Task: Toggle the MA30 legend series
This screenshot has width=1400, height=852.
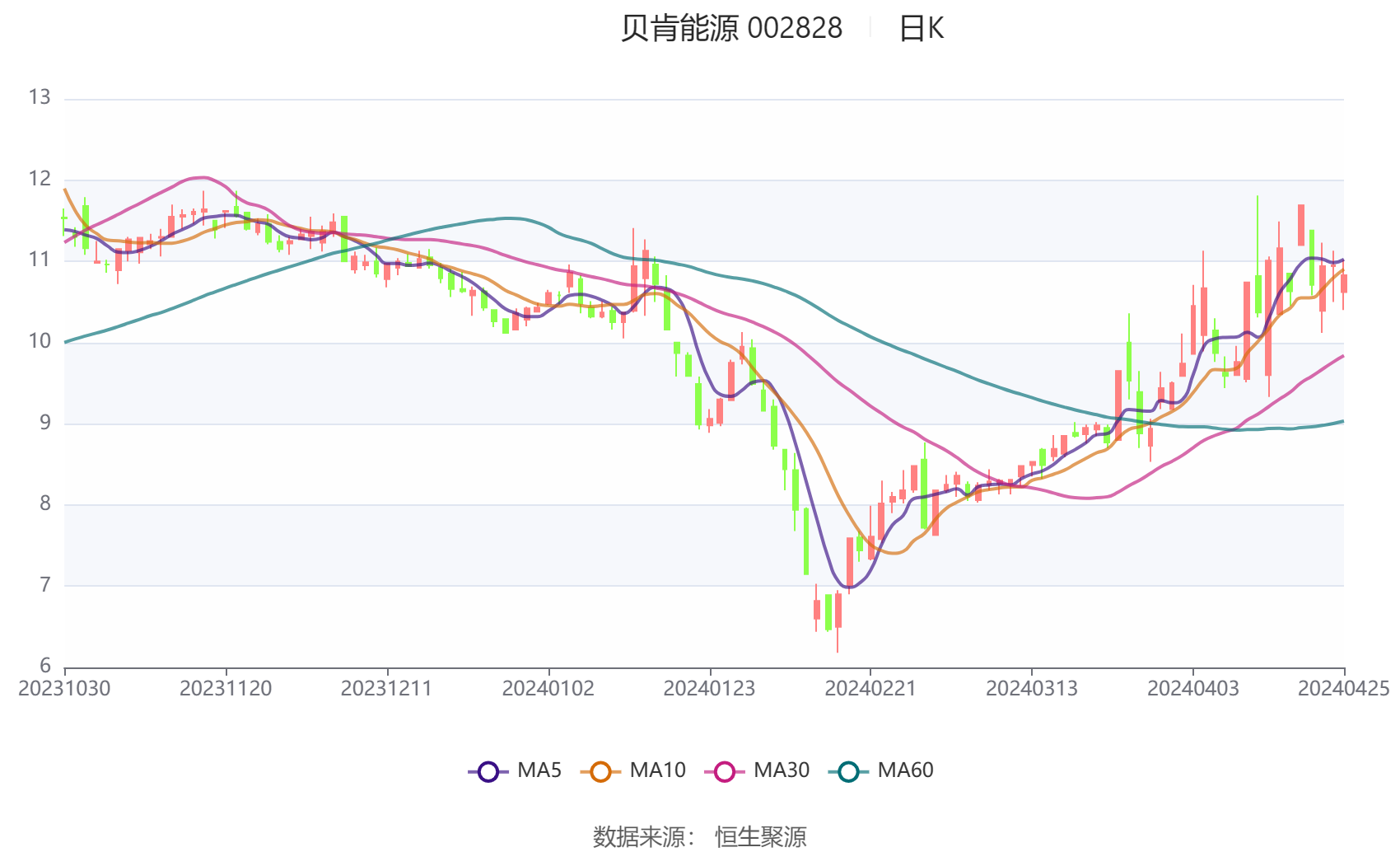Action: 757,770
